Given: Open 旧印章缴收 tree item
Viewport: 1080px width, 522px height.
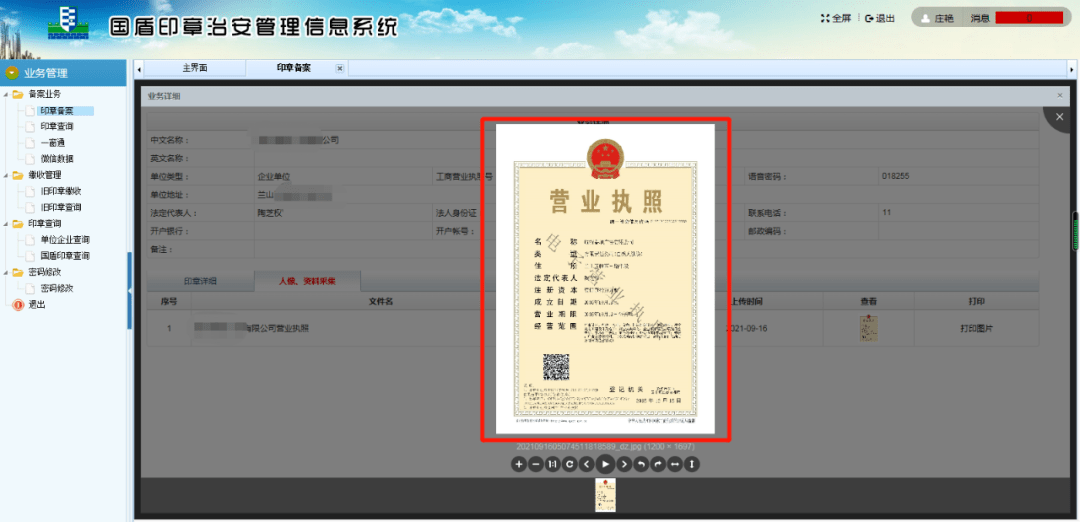Looking at the screenshot, I should pyautogui.click(x=61, y=191).
